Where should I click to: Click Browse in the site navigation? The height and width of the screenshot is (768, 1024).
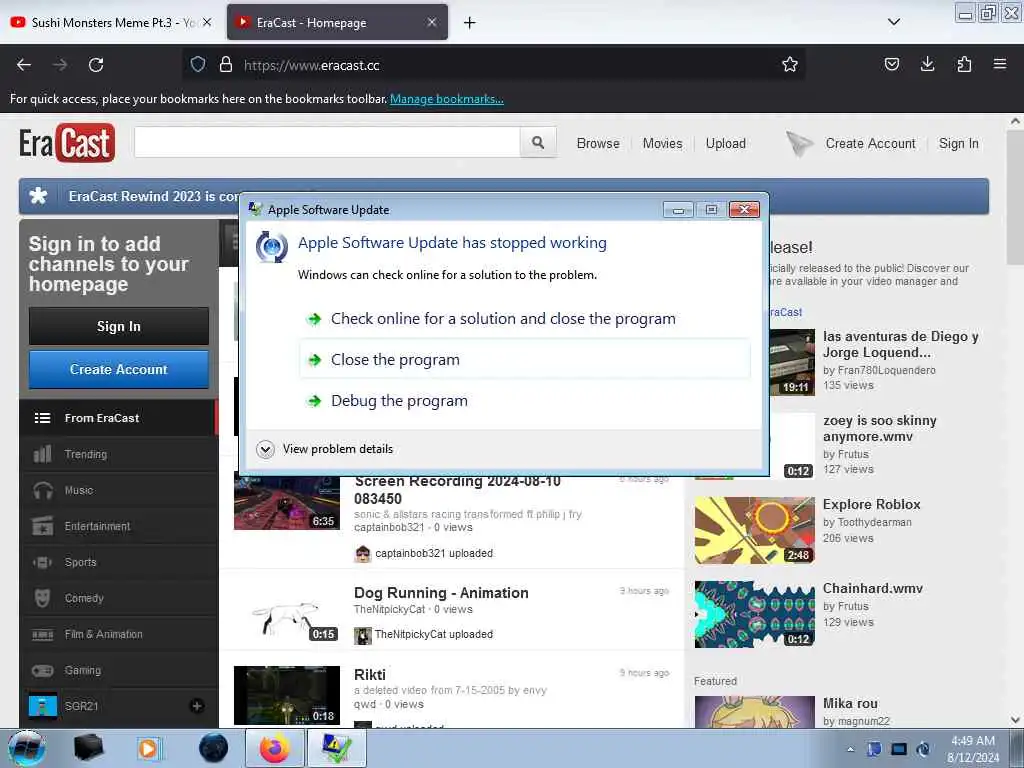(x=598, y=143)
